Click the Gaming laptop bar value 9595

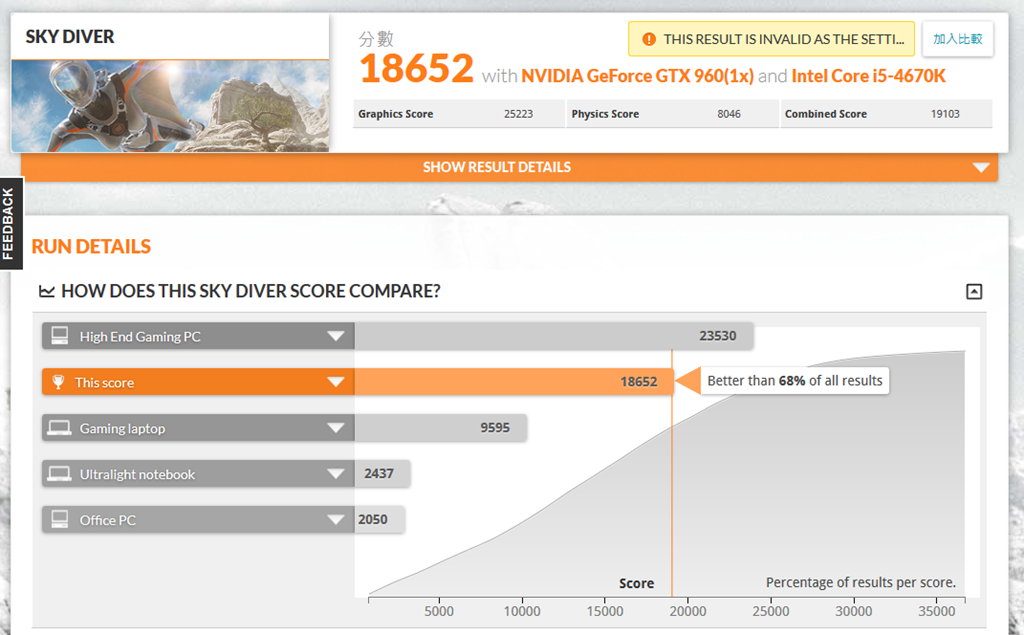point(495,428)
